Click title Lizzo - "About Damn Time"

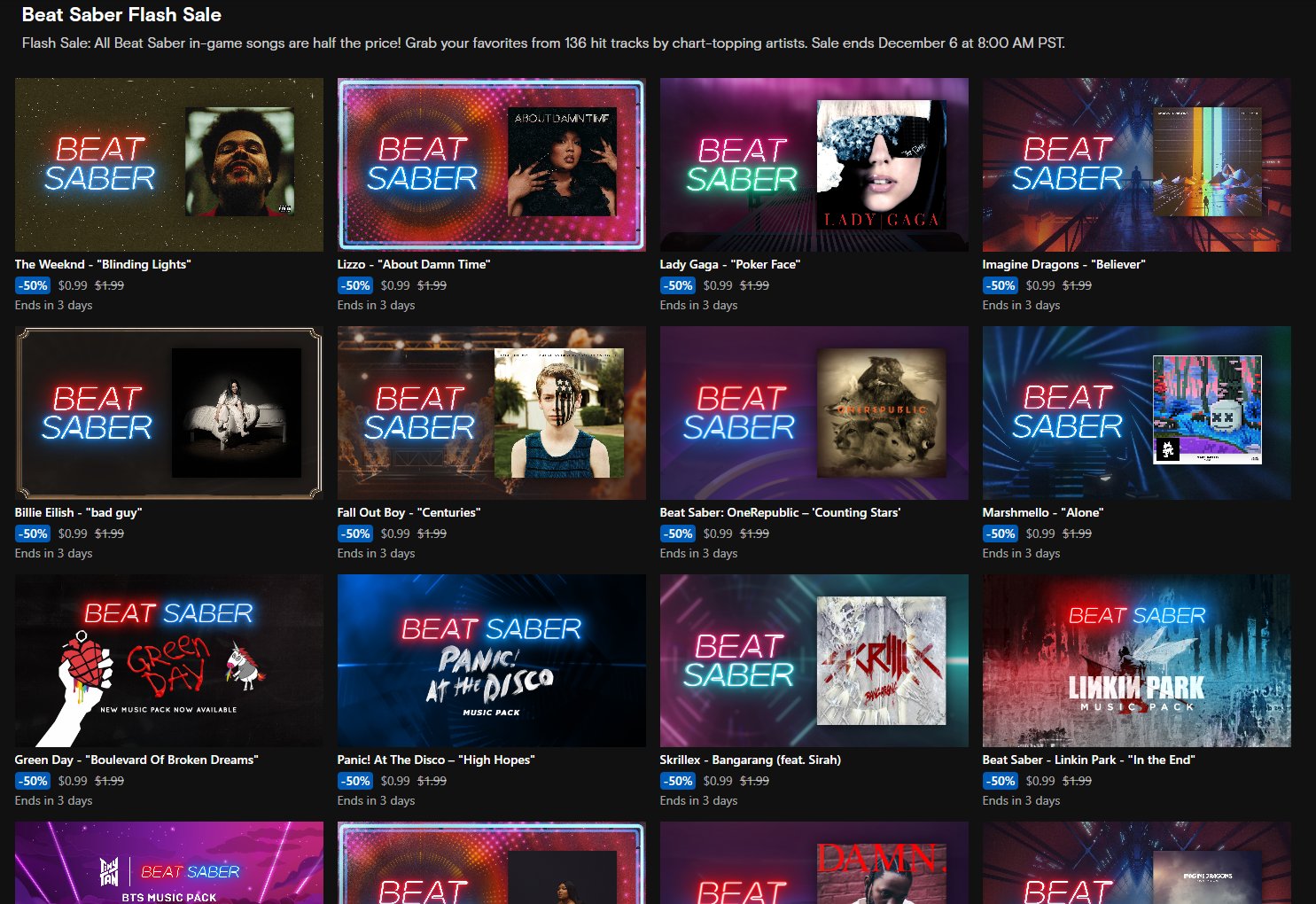click(414, 264)
